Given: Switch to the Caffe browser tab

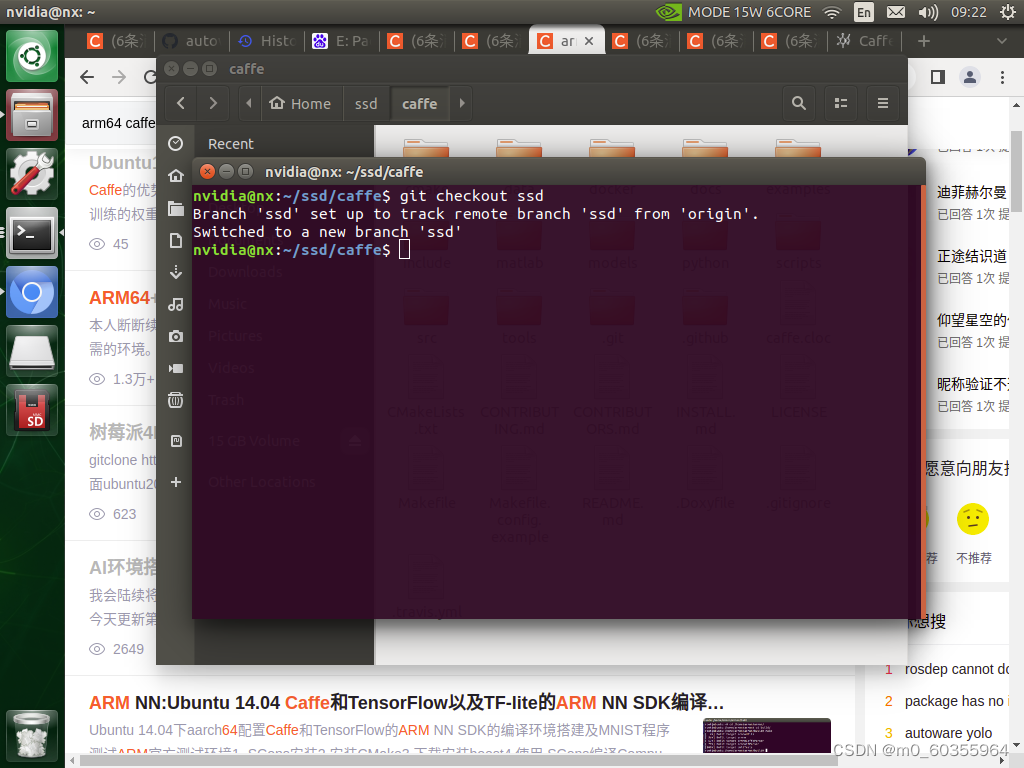Looking at the screenshot, I should point(866,41).
